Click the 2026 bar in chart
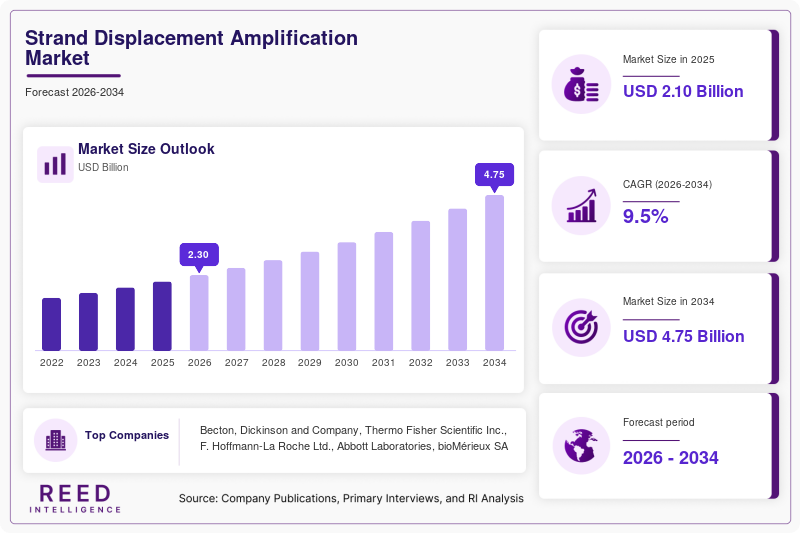The width and height of the screenshot is (800, 533). (x=199, y=313)
